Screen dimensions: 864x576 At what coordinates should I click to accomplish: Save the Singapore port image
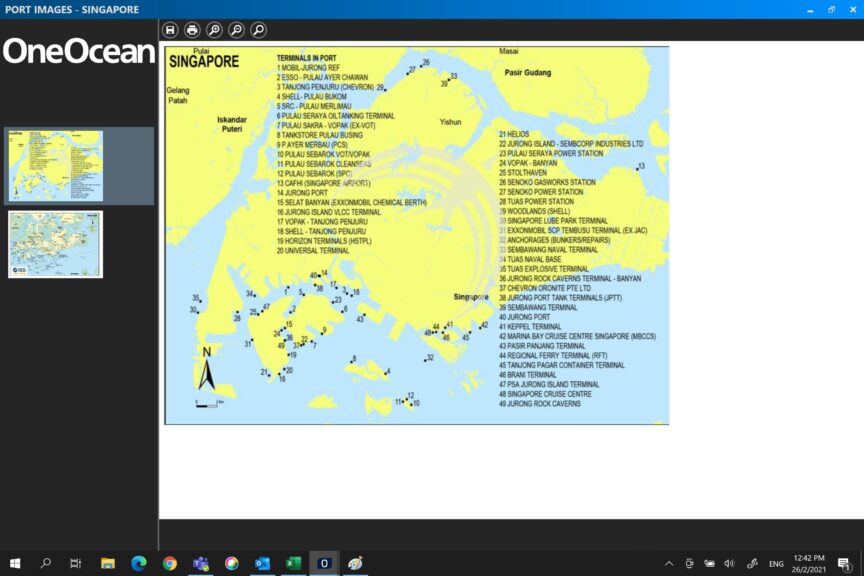170,30
